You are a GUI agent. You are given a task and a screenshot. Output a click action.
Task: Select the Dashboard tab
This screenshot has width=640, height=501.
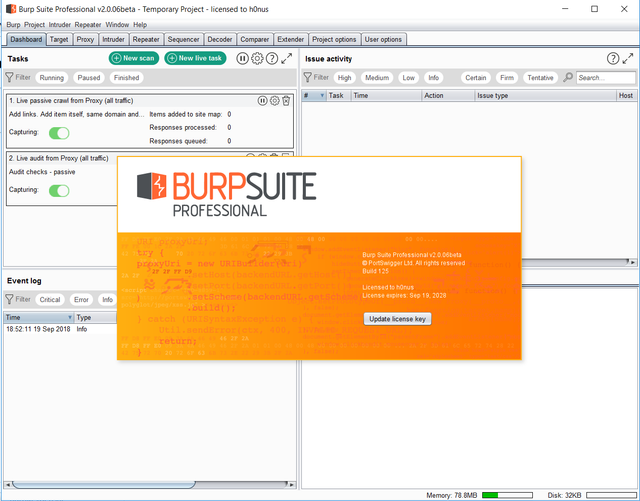pyautogui.click(x=26, y=39)
